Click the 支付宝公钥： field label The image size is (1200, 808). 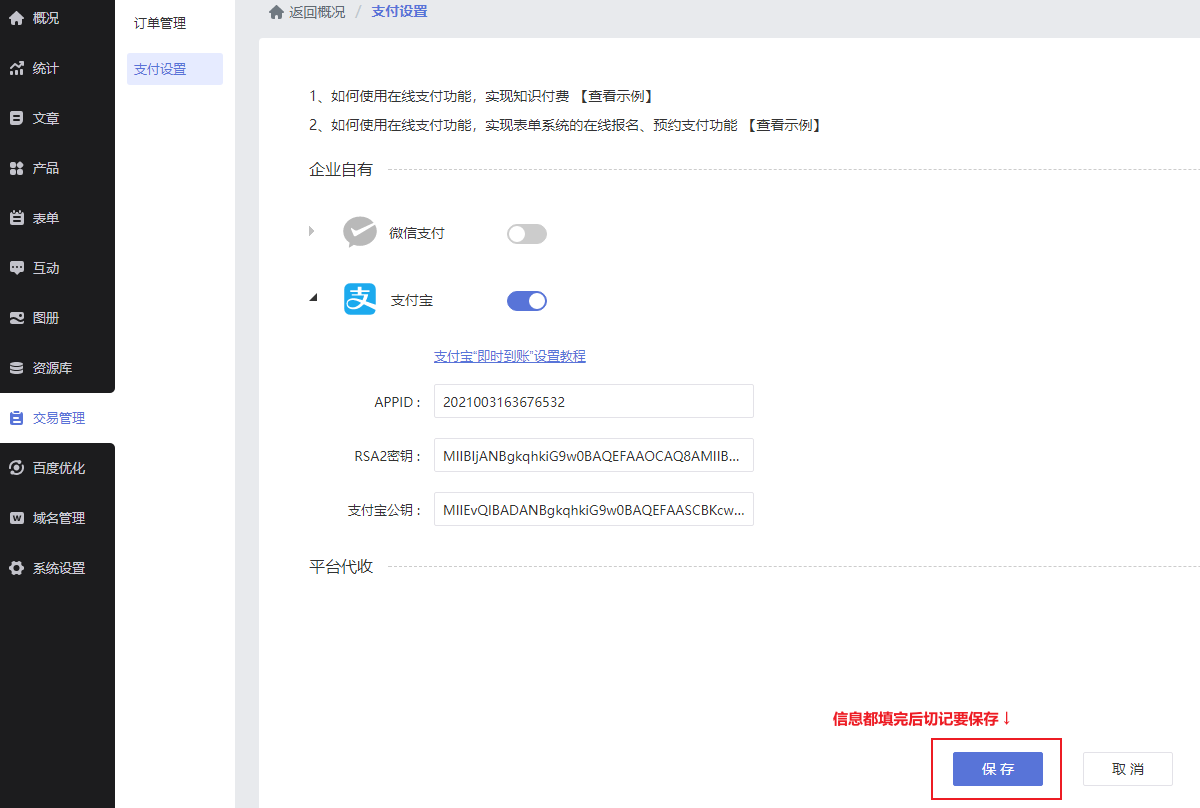point(385,510)
